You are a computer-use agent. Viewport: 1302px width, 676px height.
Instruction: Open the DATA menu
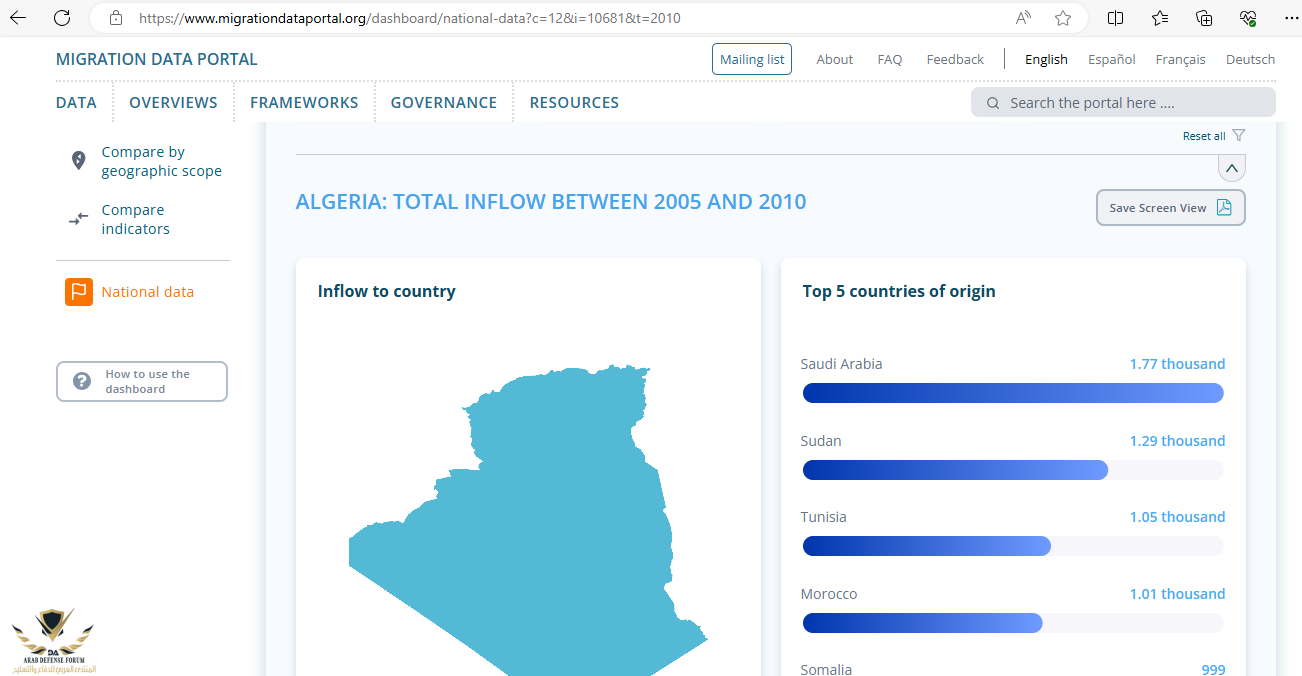click(76, 103)
